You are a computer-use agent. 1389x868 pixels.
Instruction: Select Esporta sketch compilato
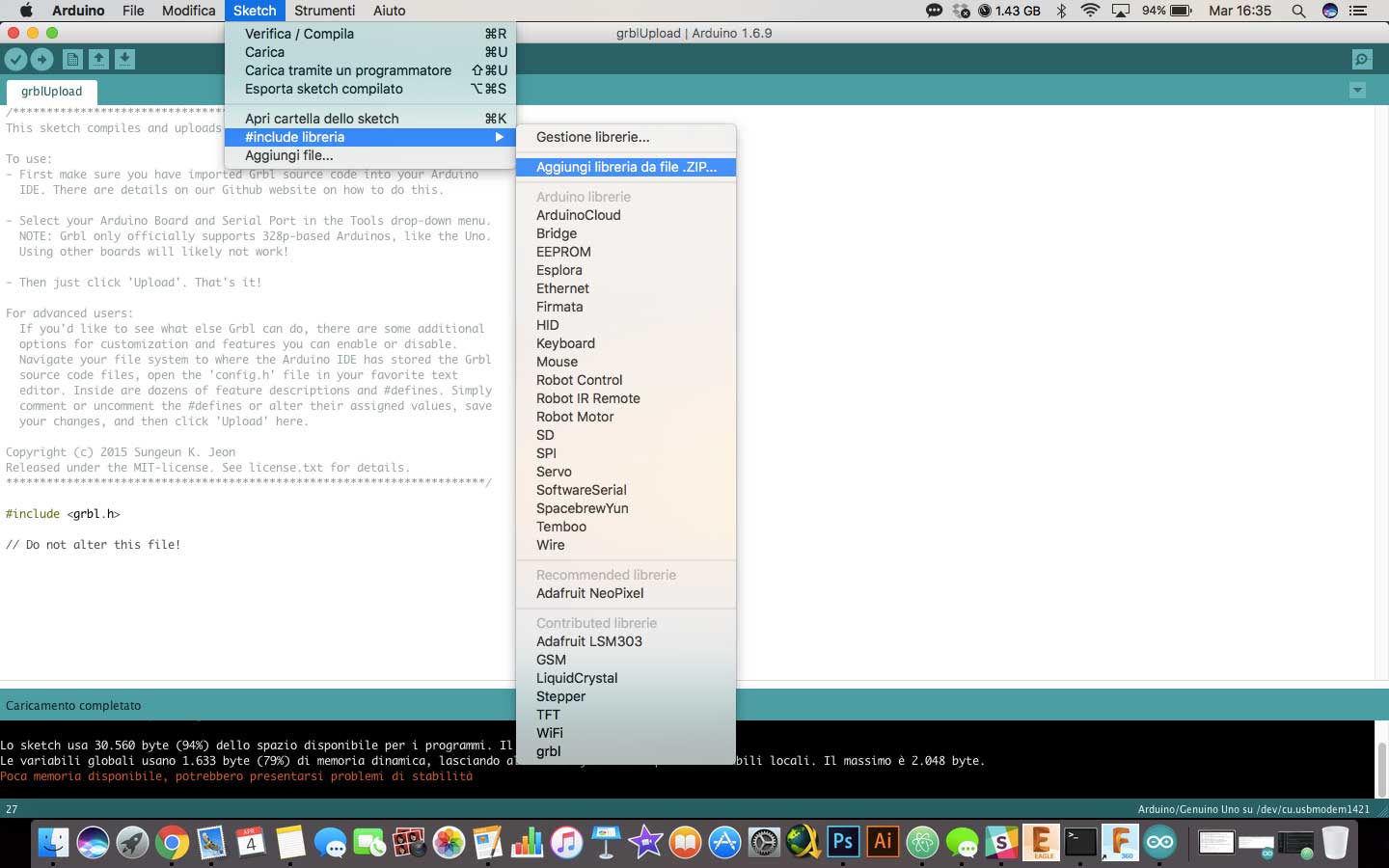(370, 89)
